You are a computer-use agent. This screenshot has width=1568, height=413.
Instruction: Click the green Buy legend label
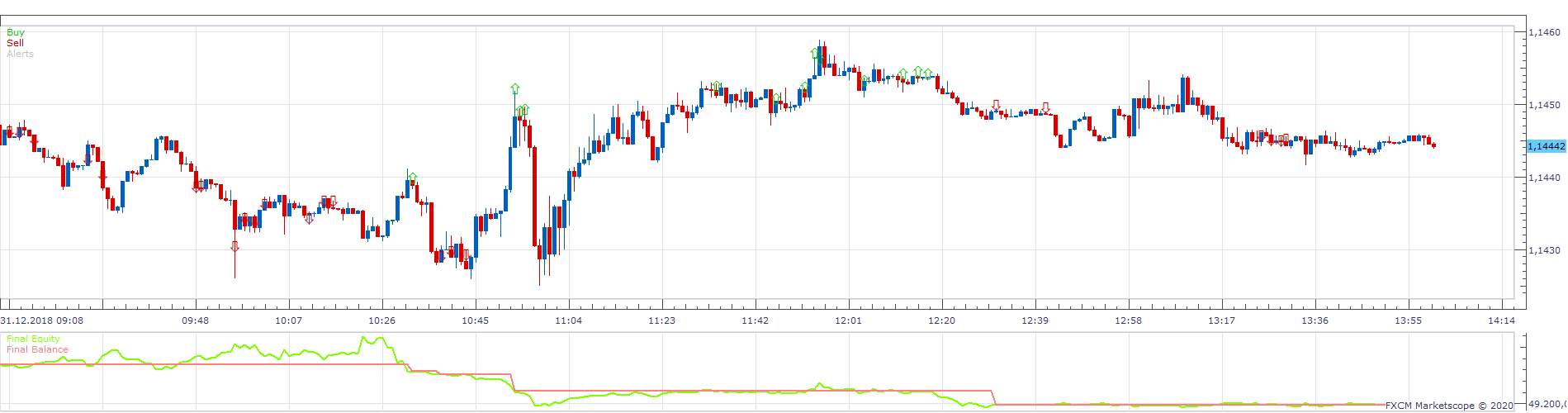tap(16, 33)
